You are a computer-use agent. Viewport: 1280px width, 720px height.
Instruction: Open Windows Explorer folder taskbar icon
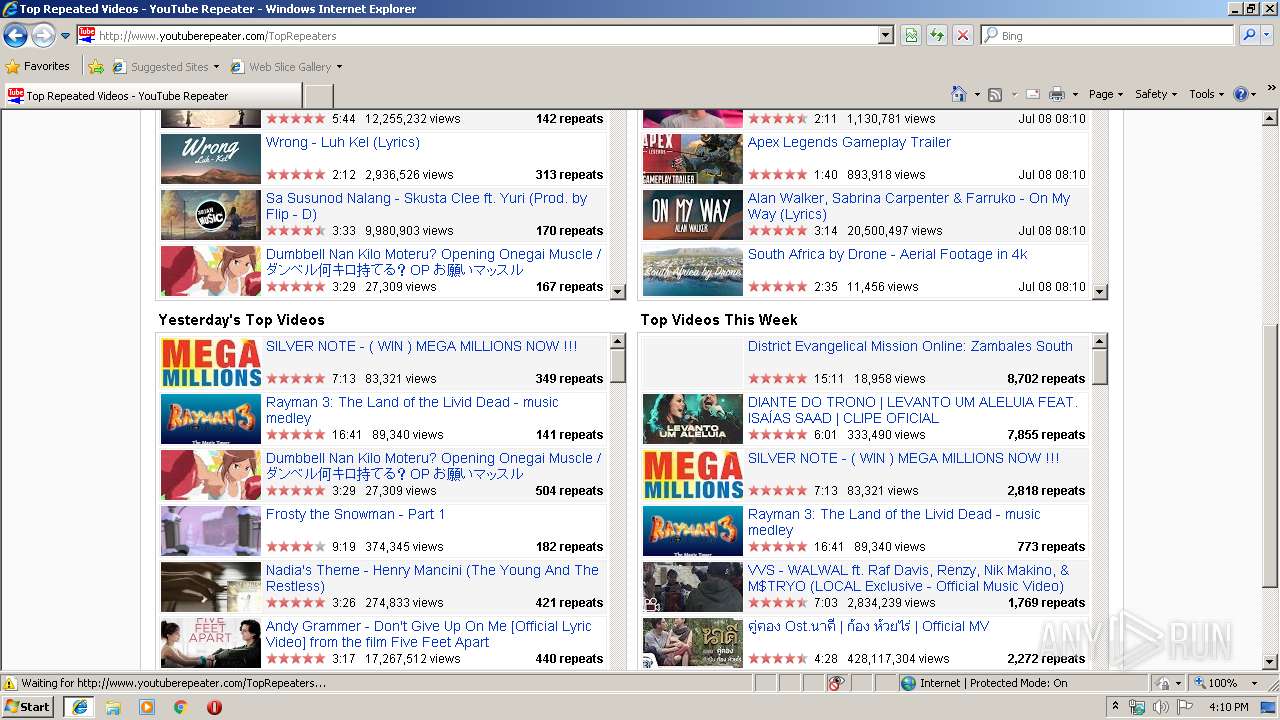(x=113, y=707)
